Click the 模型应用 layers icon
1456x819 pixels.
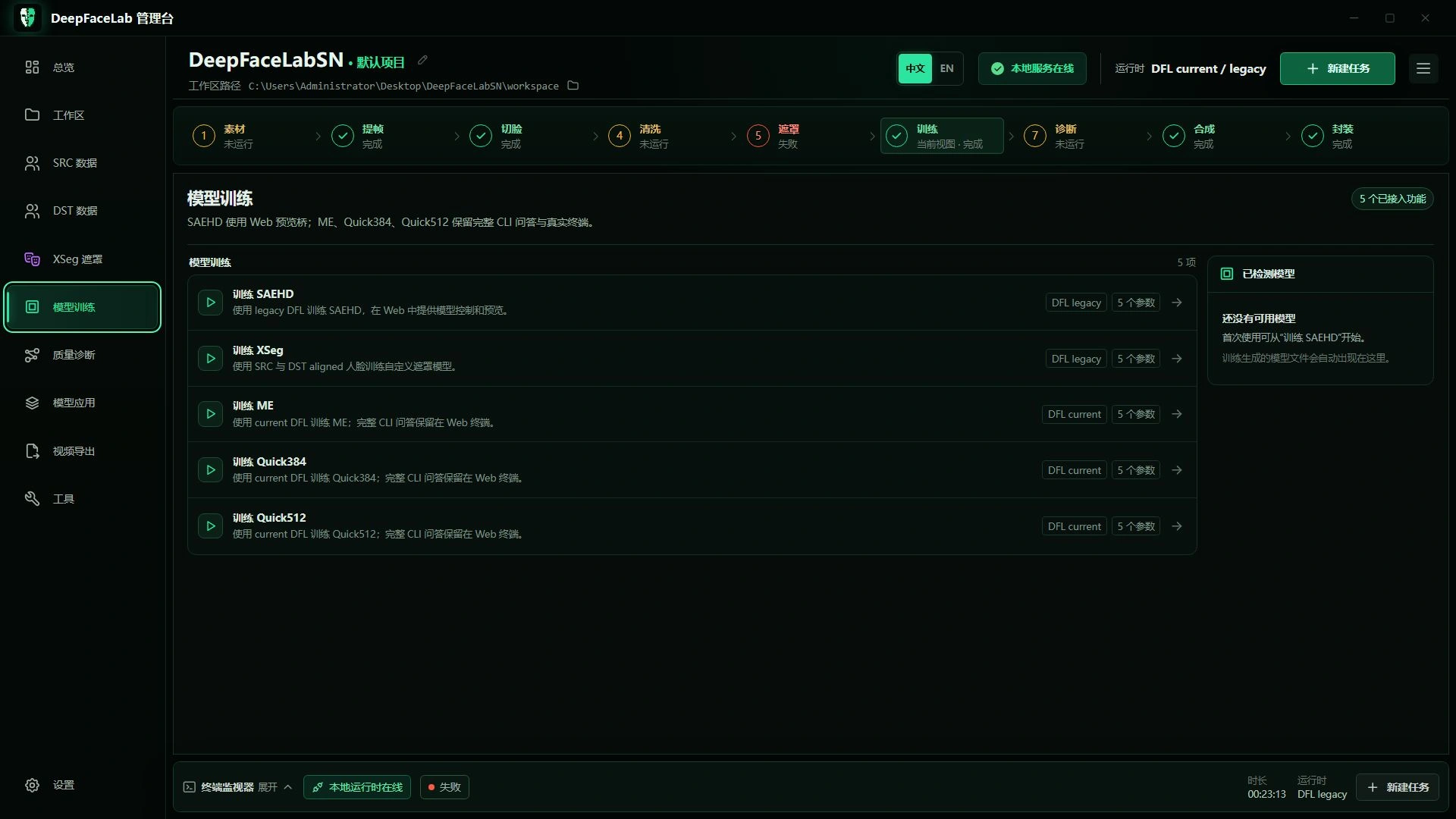coord(32,403)
